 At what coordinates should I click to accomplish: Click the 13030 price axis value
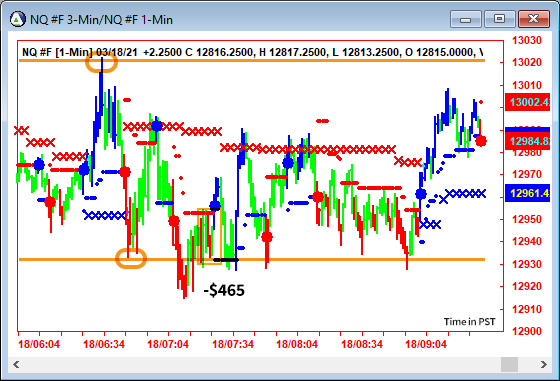point(527,40)
